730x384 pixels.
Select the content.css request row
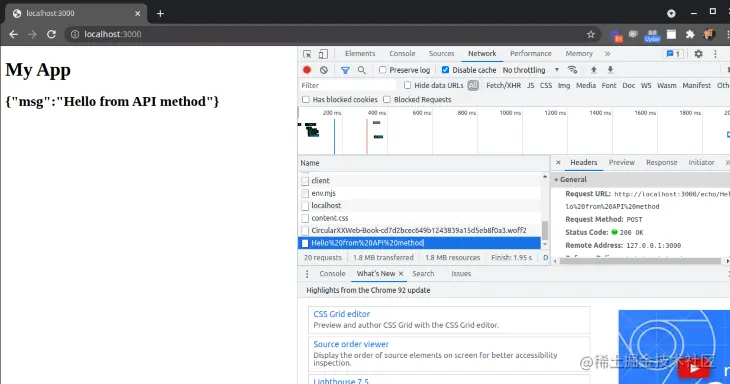pyautogui.click(x=419, y=218)
